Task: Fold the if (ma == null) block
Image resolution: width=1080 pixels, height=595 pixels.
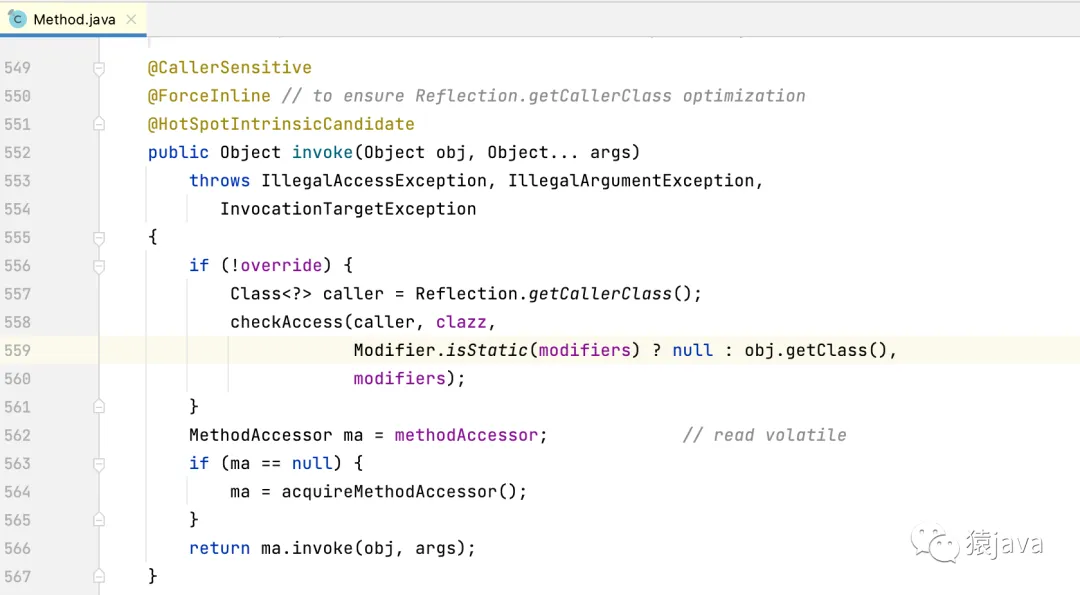Action: point(99,464)
